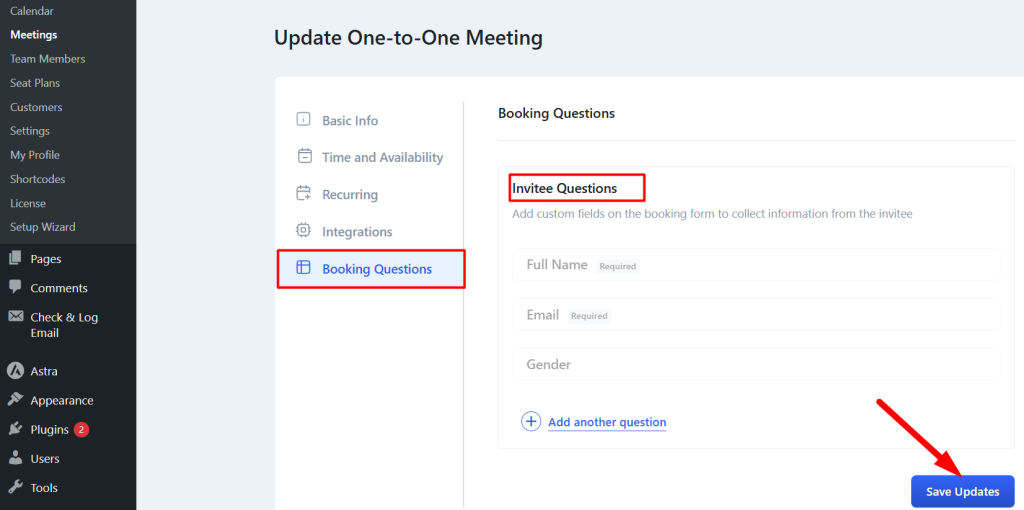Save Updates for the meeting
This screenshot has width=1024, height=510.
point(963,492)
